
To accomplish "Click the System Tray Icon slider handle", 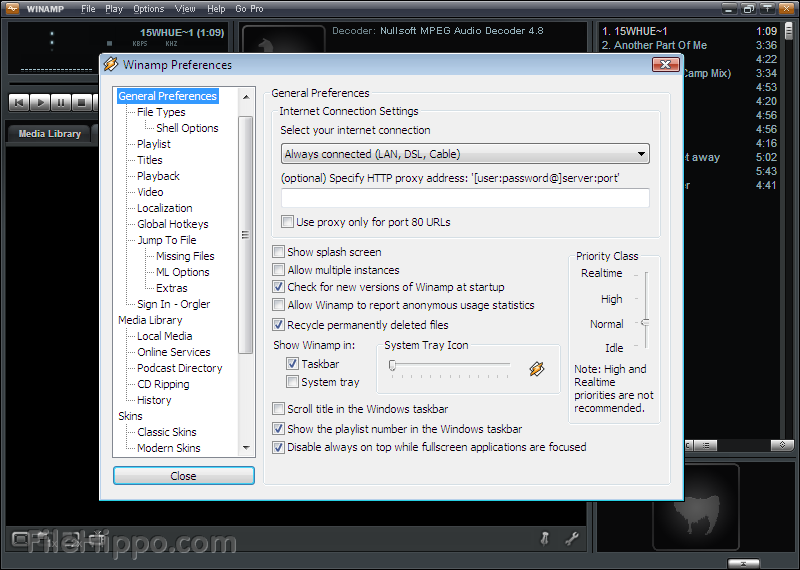I will (x=392, y=365).
